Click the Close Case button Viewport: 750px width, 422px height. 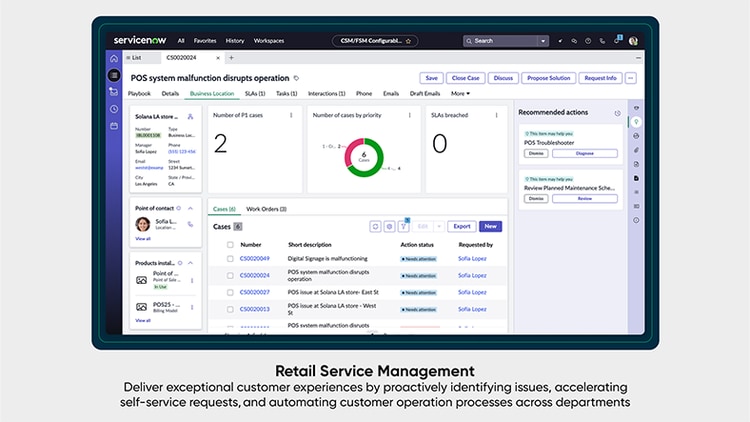click(x=465, y=78)
